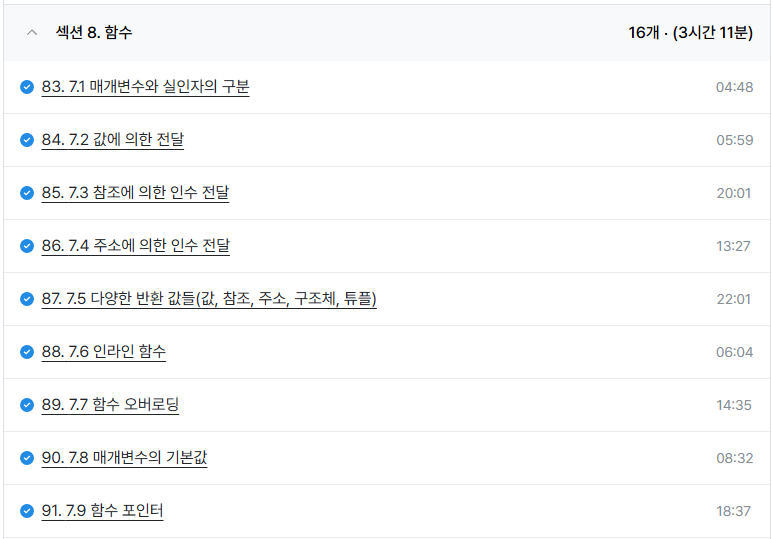This screenshot has height=539, width=773.
Task: Click checkmark icon beside 7.5 다양한 반환 값들
Action: 27,299
